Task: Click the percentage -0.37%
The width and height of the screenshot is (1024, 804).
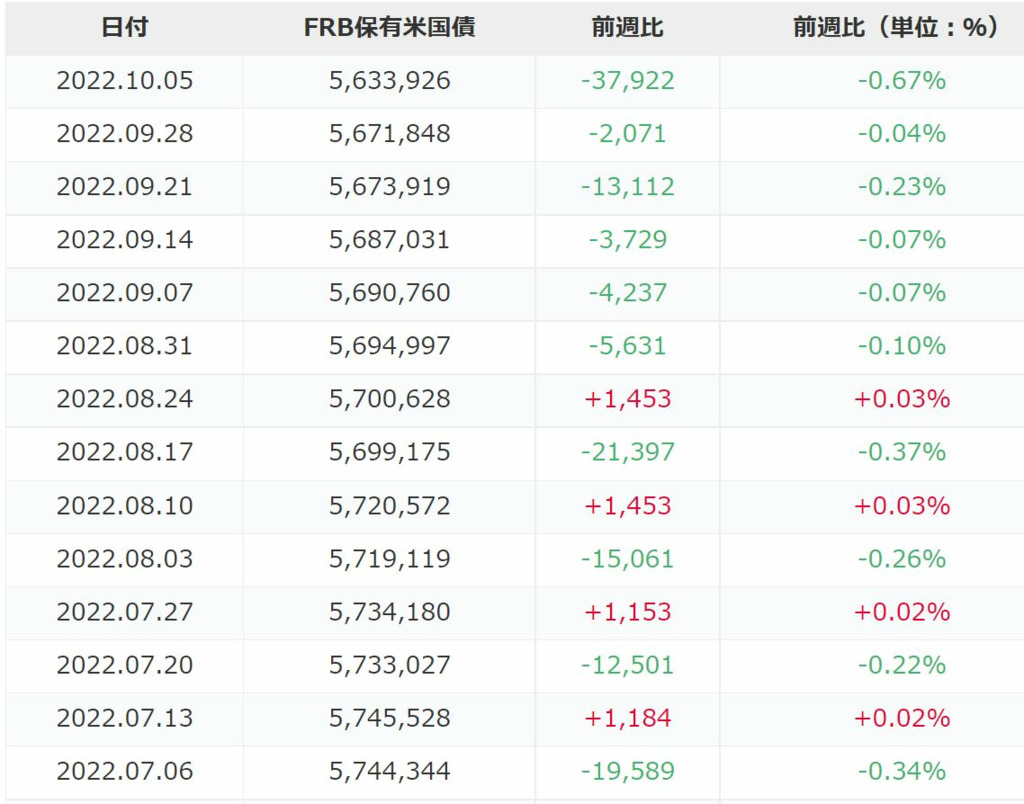Action: 901,451
